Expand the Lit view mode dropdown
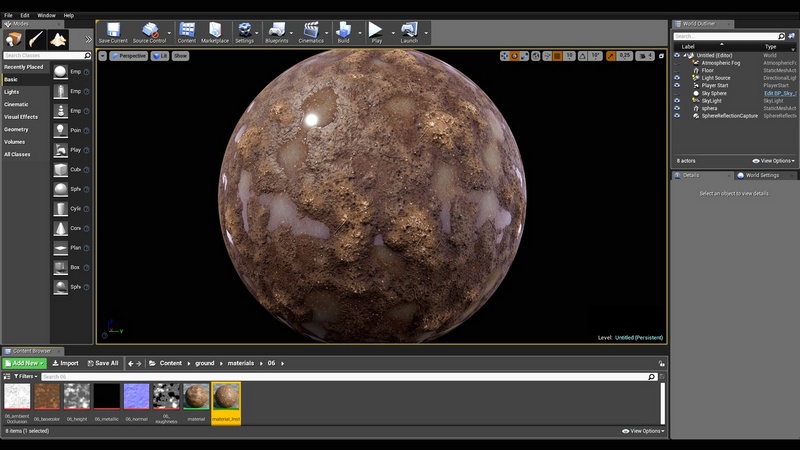This screenshot has width=800, height=450. tap(160, 56)
